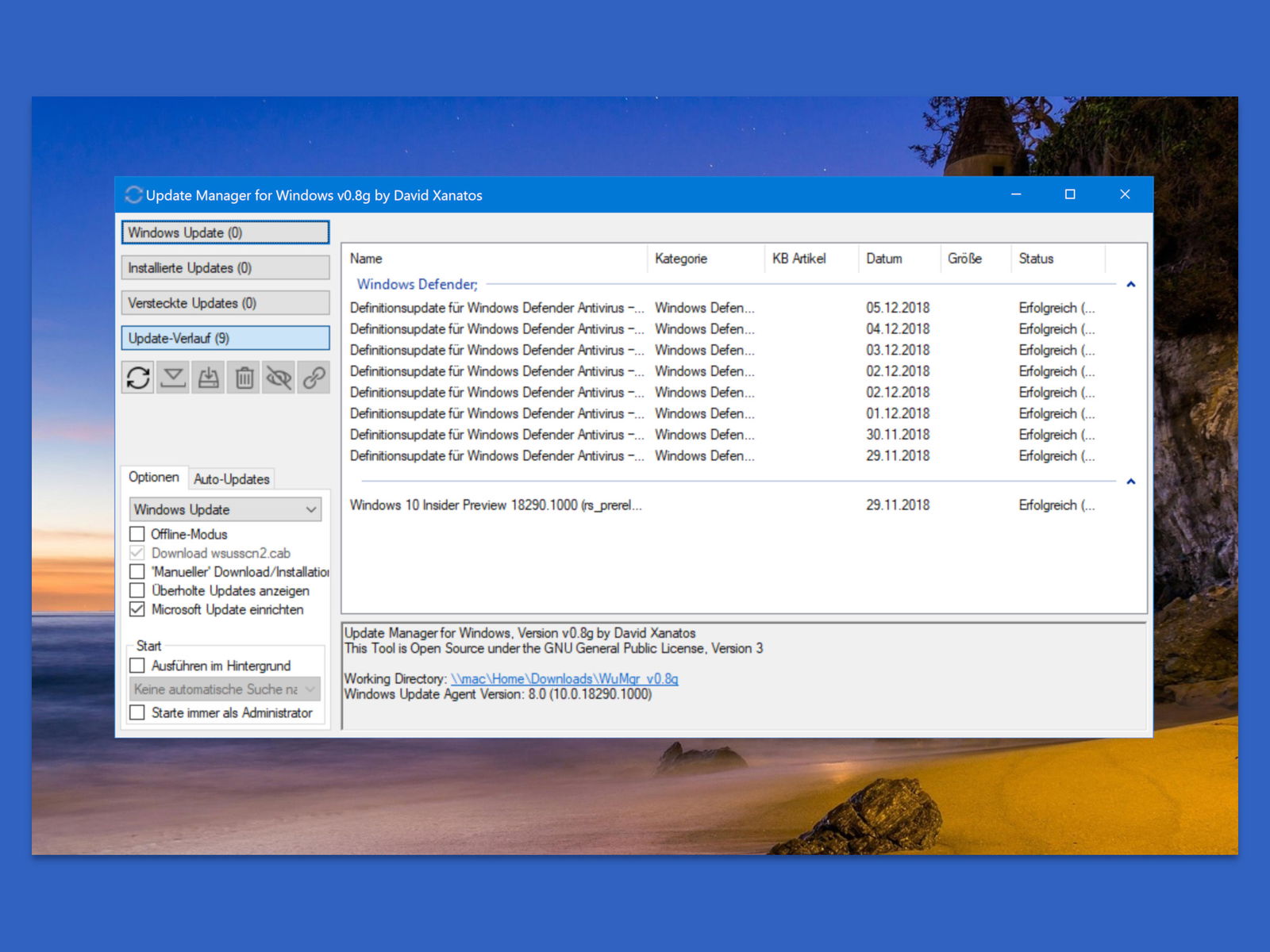1270x952 pixels.
Task: Enable the Offline-Modus checkbox
Action: tap(137, 534)
